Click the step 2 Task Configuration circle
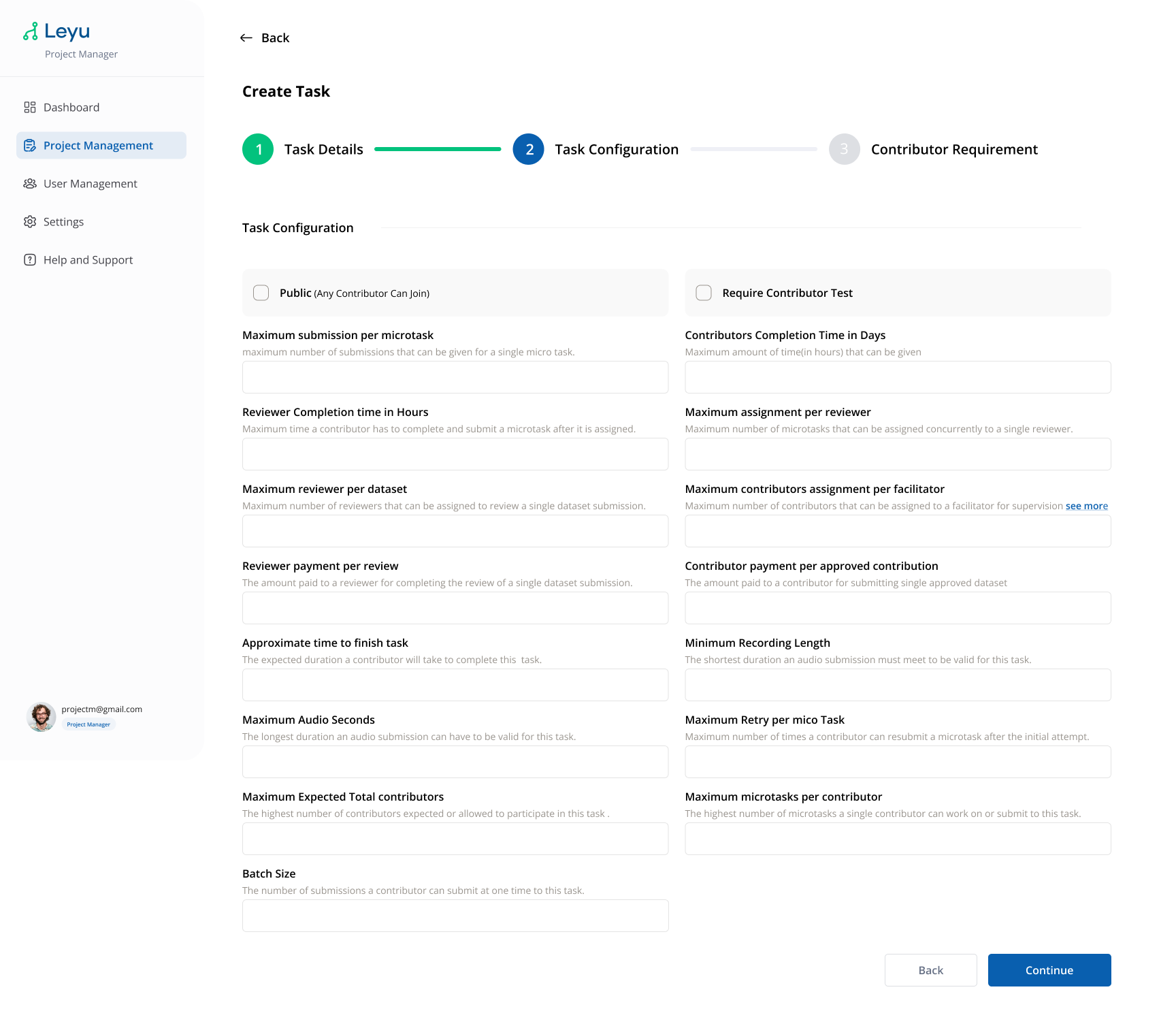The image size is (1176, 1011). tap(529, 149)
